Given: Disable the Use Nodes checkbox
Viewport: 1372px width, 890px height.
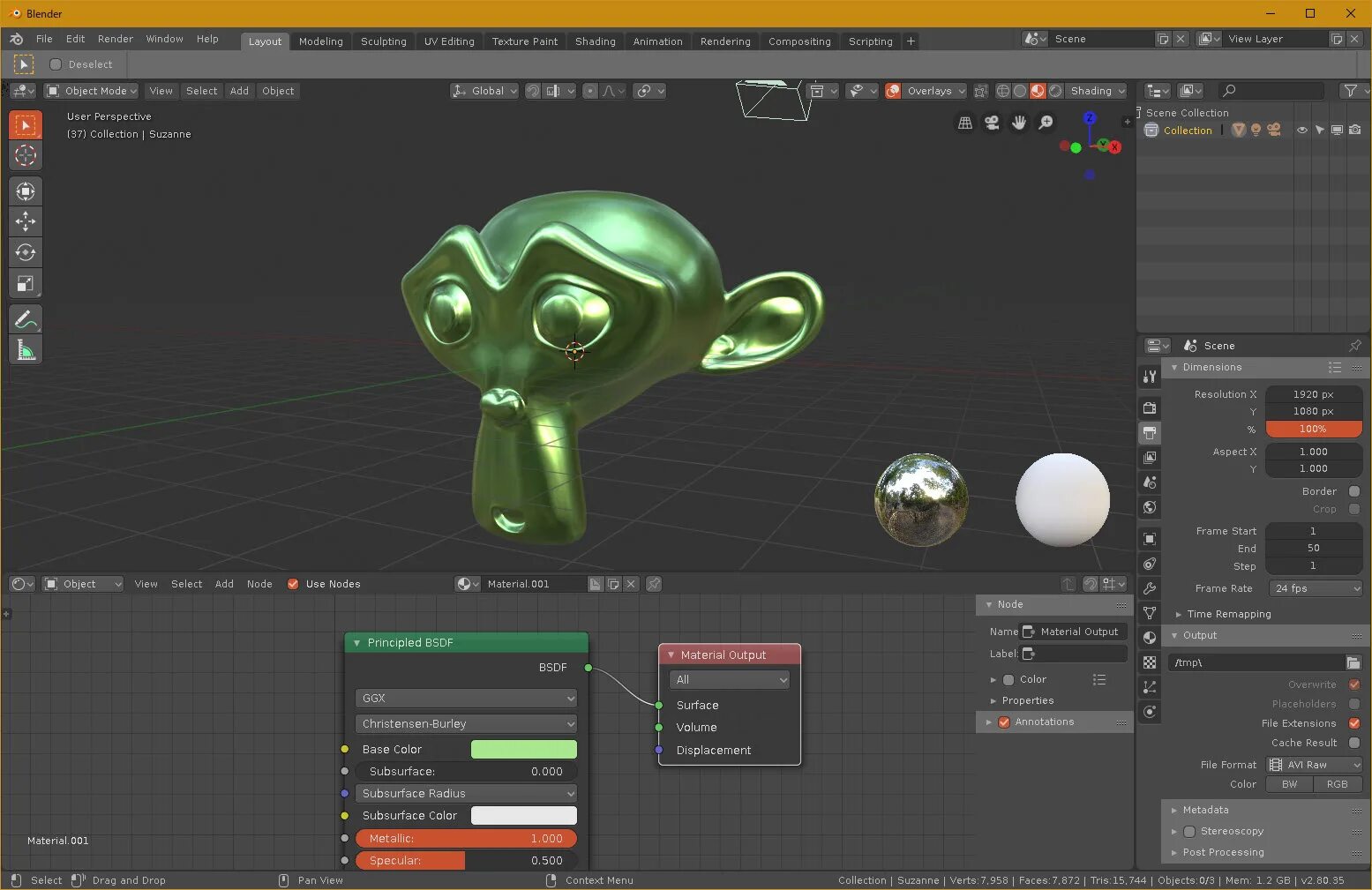Looking at the screenshot, I should click(x=293, y=584).
